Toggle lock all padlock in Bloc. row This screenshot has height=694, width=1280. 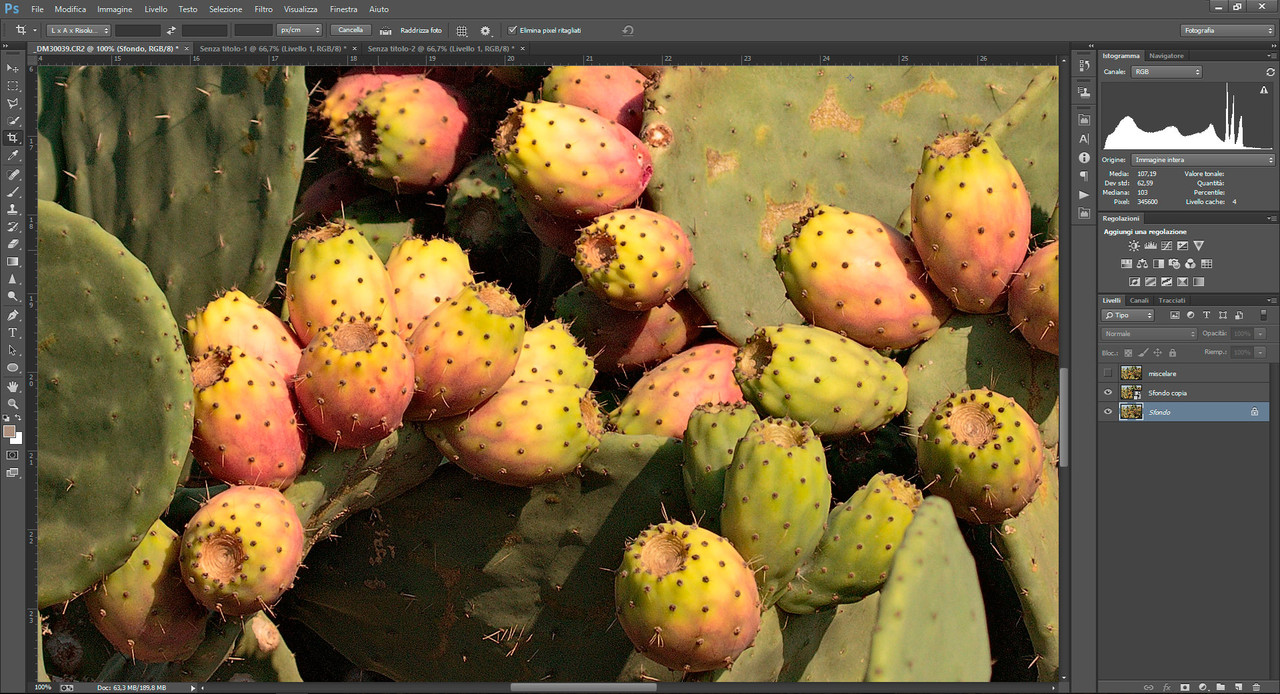point(1173,352)
